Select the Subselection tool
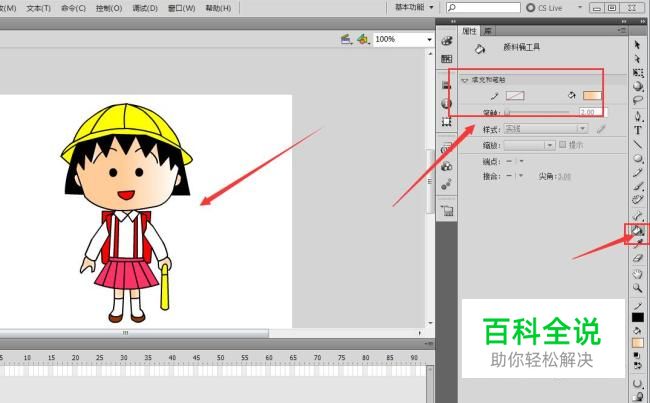The height and width of the screenshot is (403, 650). click(x=638, y=58)
